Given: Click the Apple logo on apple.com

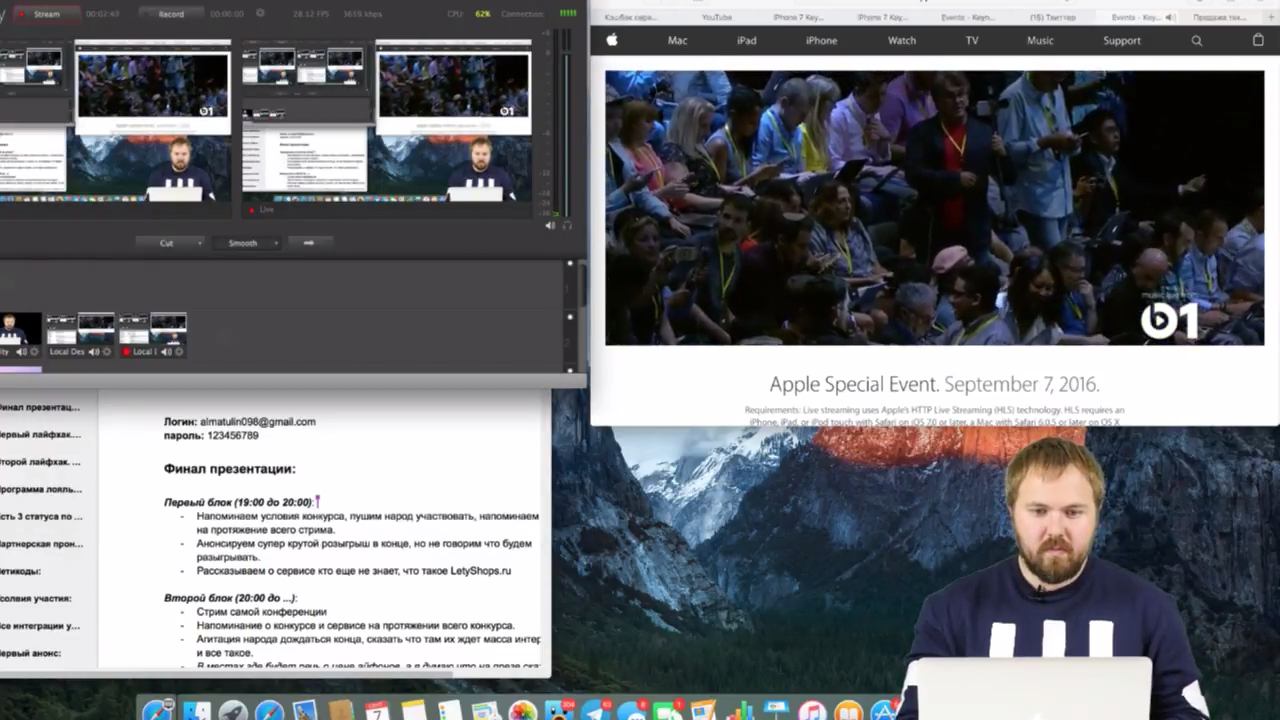Looking at the screenshot, I should click(612, 40).
